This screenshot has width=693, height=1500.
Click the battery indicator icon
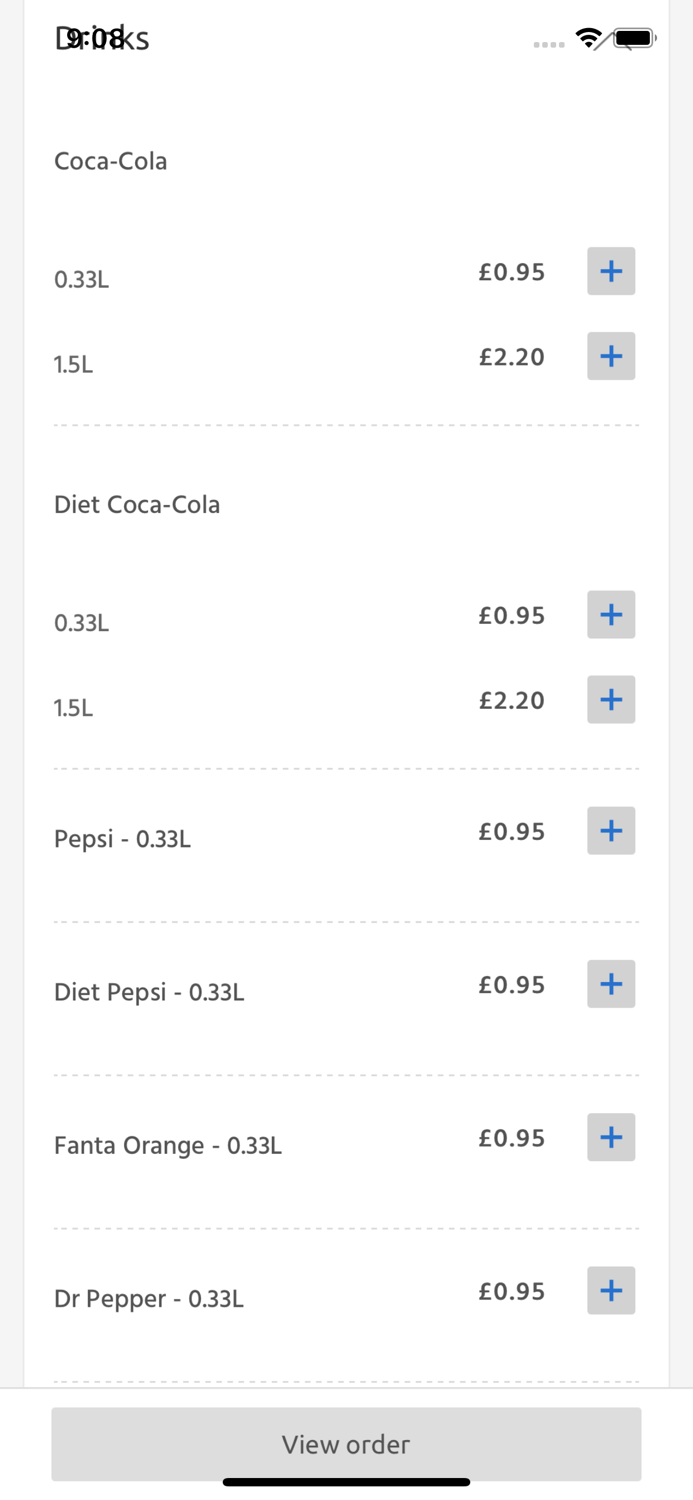pyautogui.click(x=634, y=38)
